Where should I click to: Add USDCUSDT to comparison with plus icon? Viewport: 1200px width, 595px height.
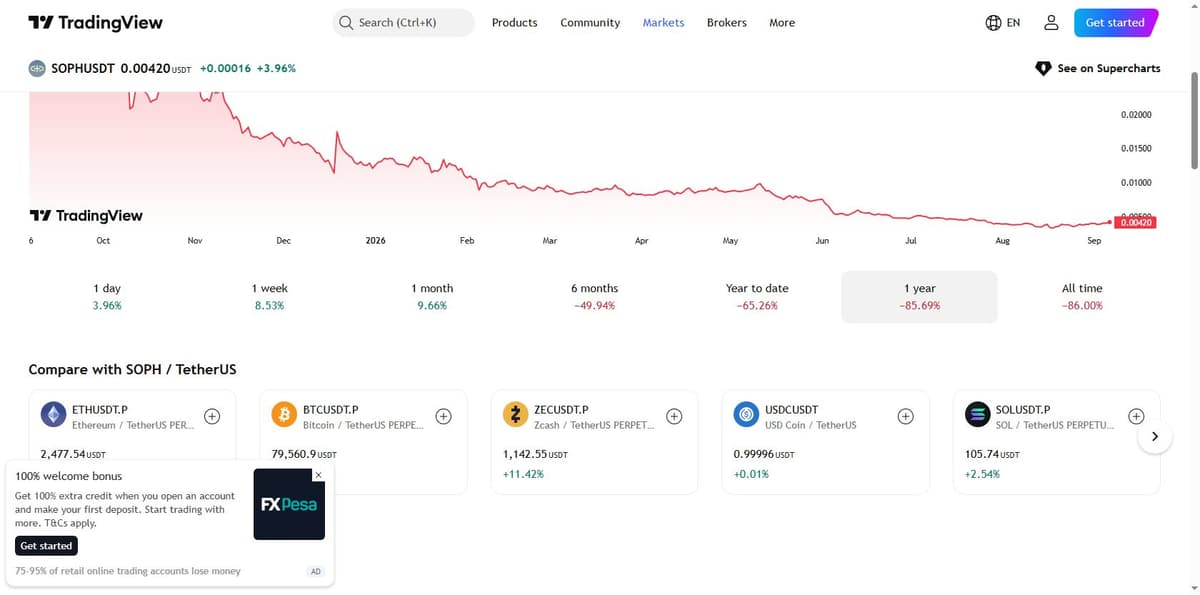click(906, 416)
